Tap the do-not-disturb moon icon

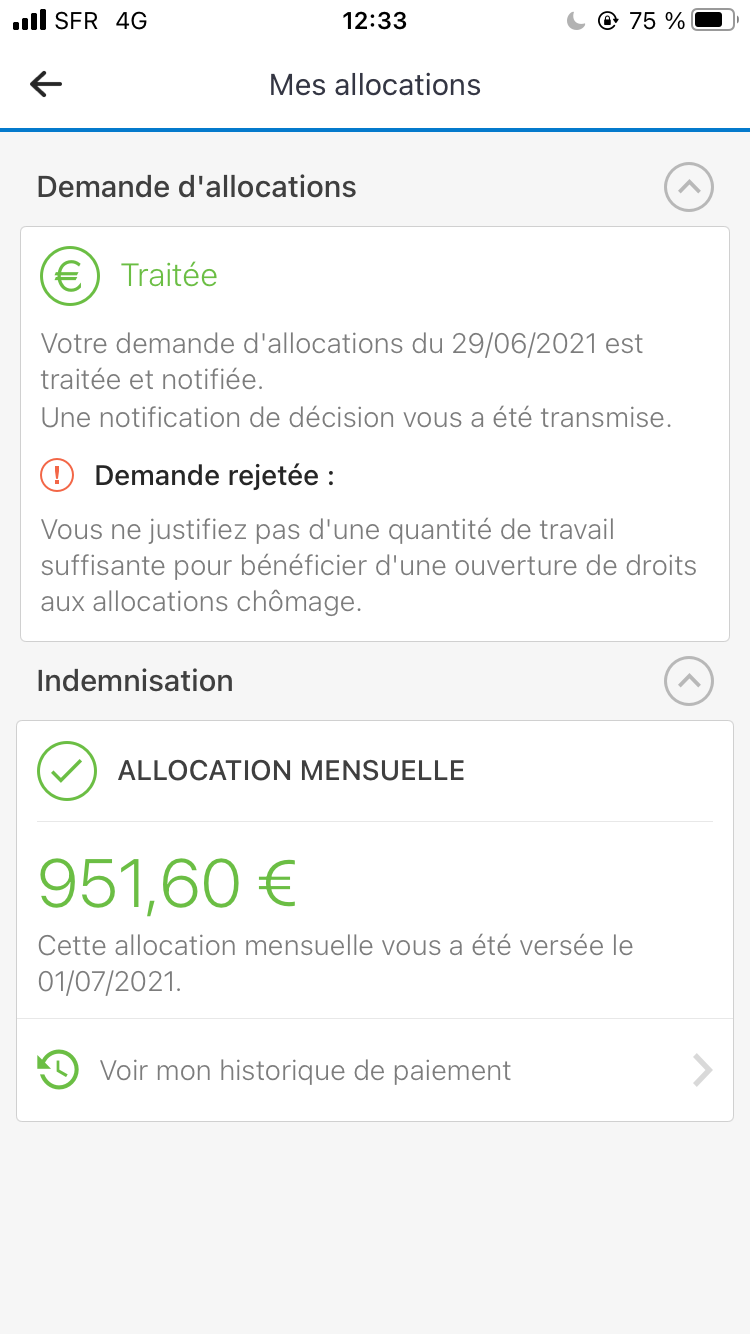(576, 20)
